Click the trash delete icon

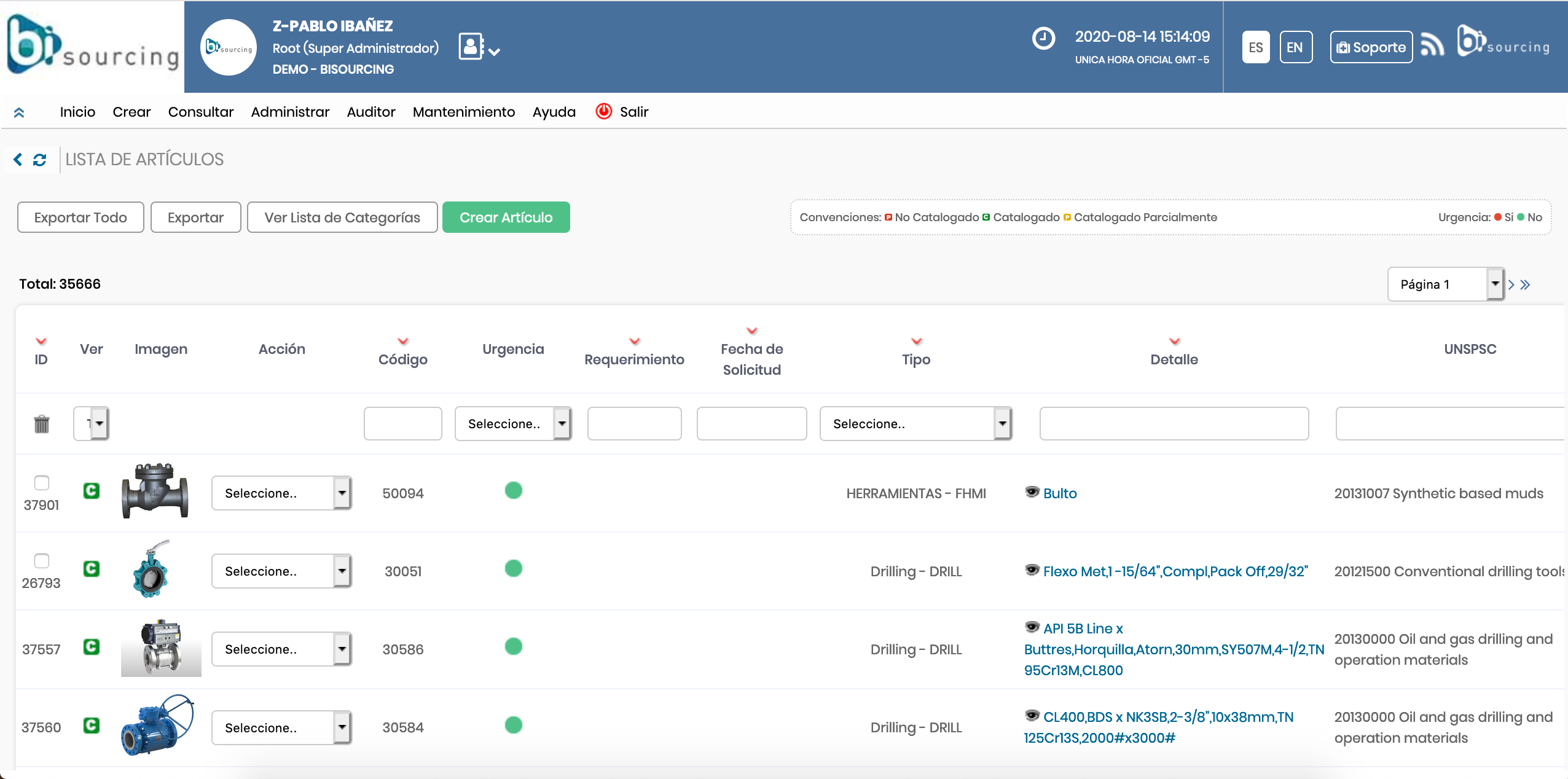pos(41,424)
